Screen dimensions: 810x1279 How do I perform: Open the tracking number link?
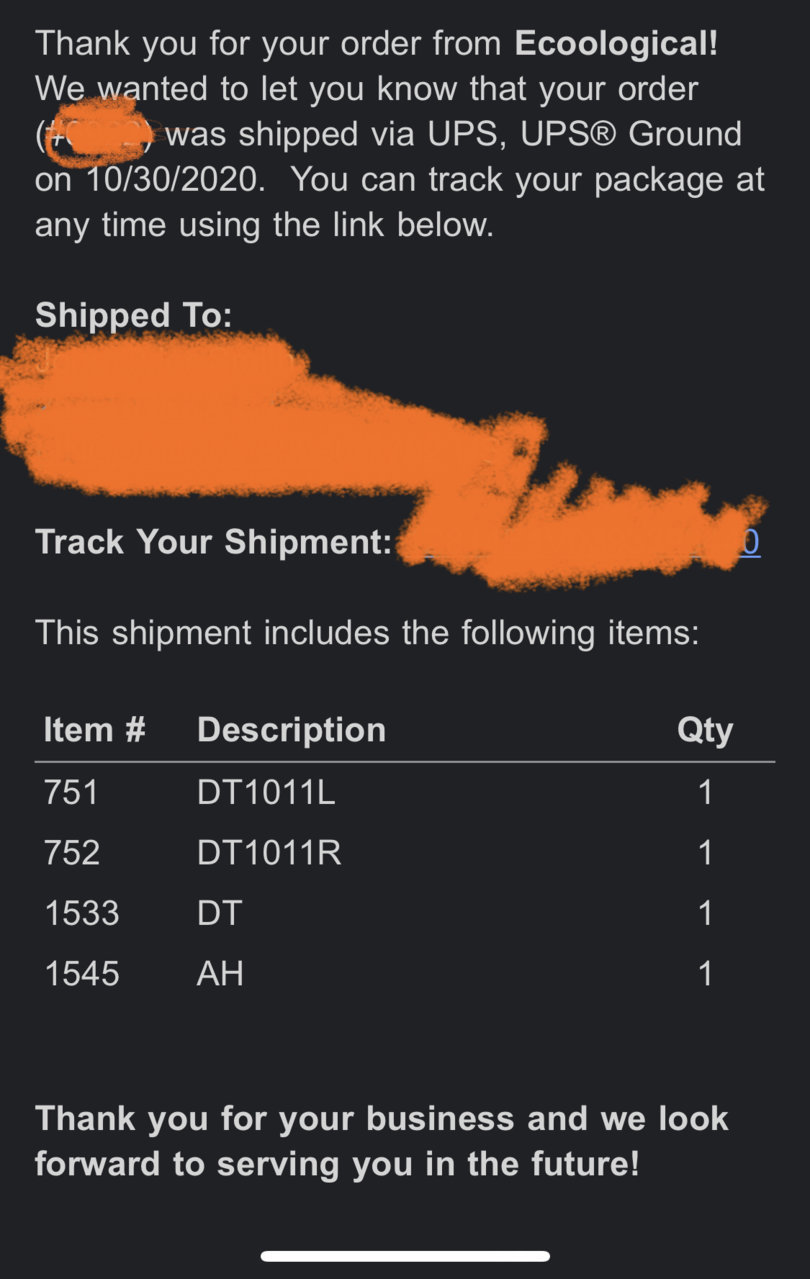(x=580, y=542)
